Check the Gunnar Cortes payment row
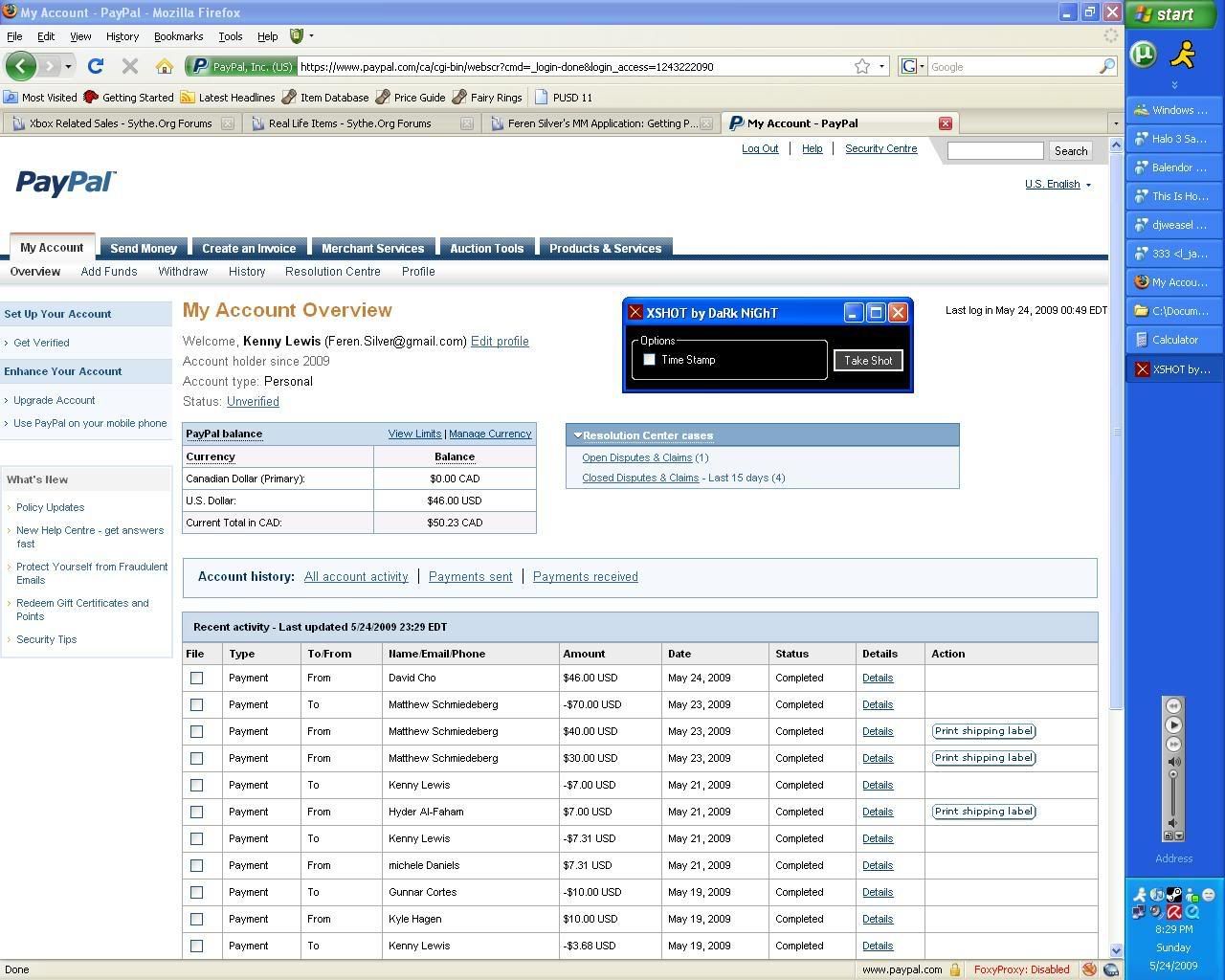 196,892
